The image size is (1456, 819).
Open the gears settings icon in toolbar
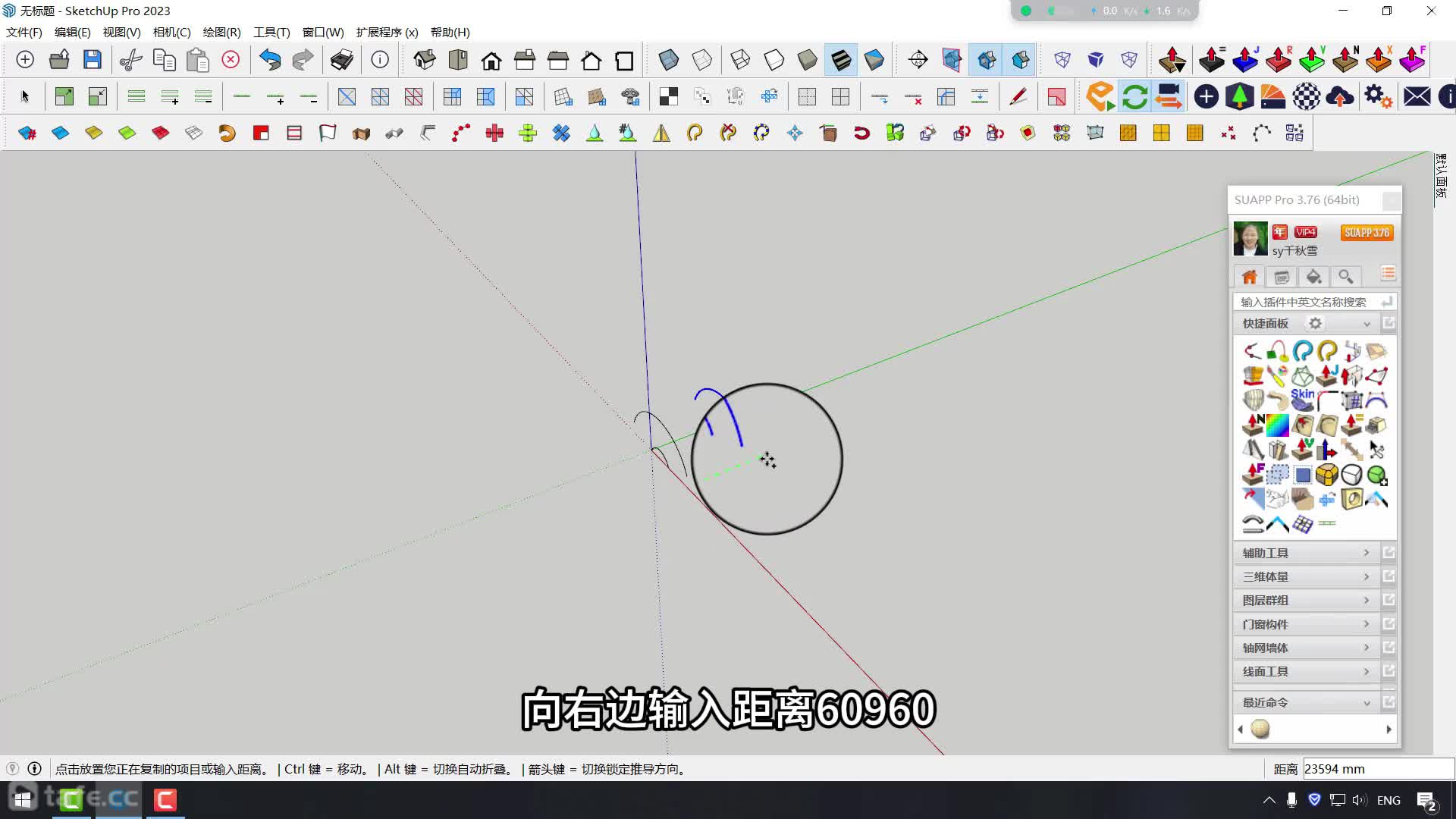click(x=1378, y=96)
